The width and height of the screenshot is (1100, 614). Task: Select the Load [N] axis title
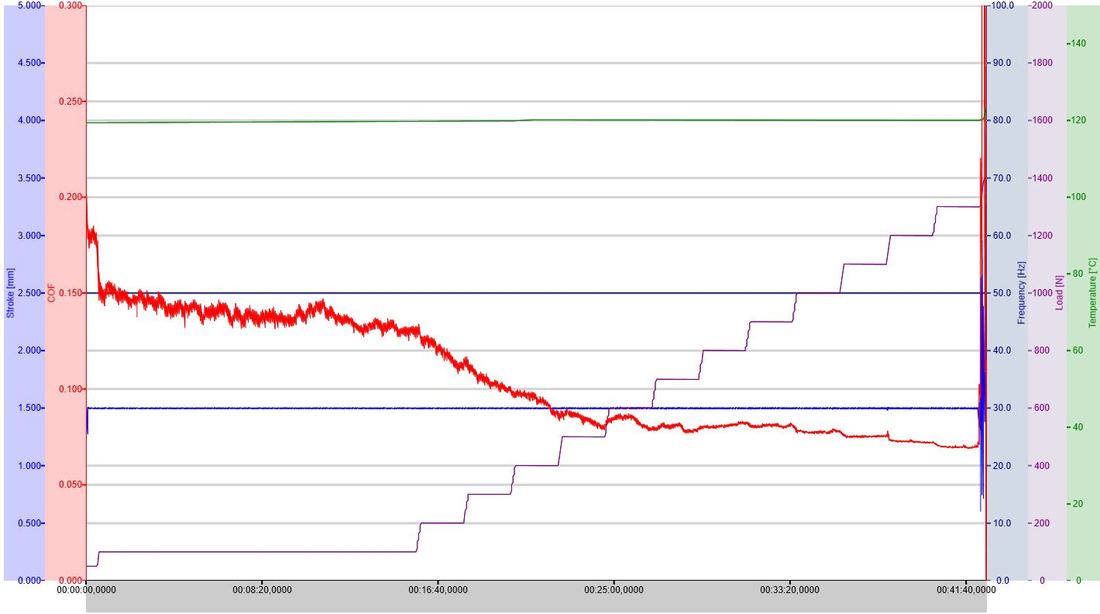1059,293
